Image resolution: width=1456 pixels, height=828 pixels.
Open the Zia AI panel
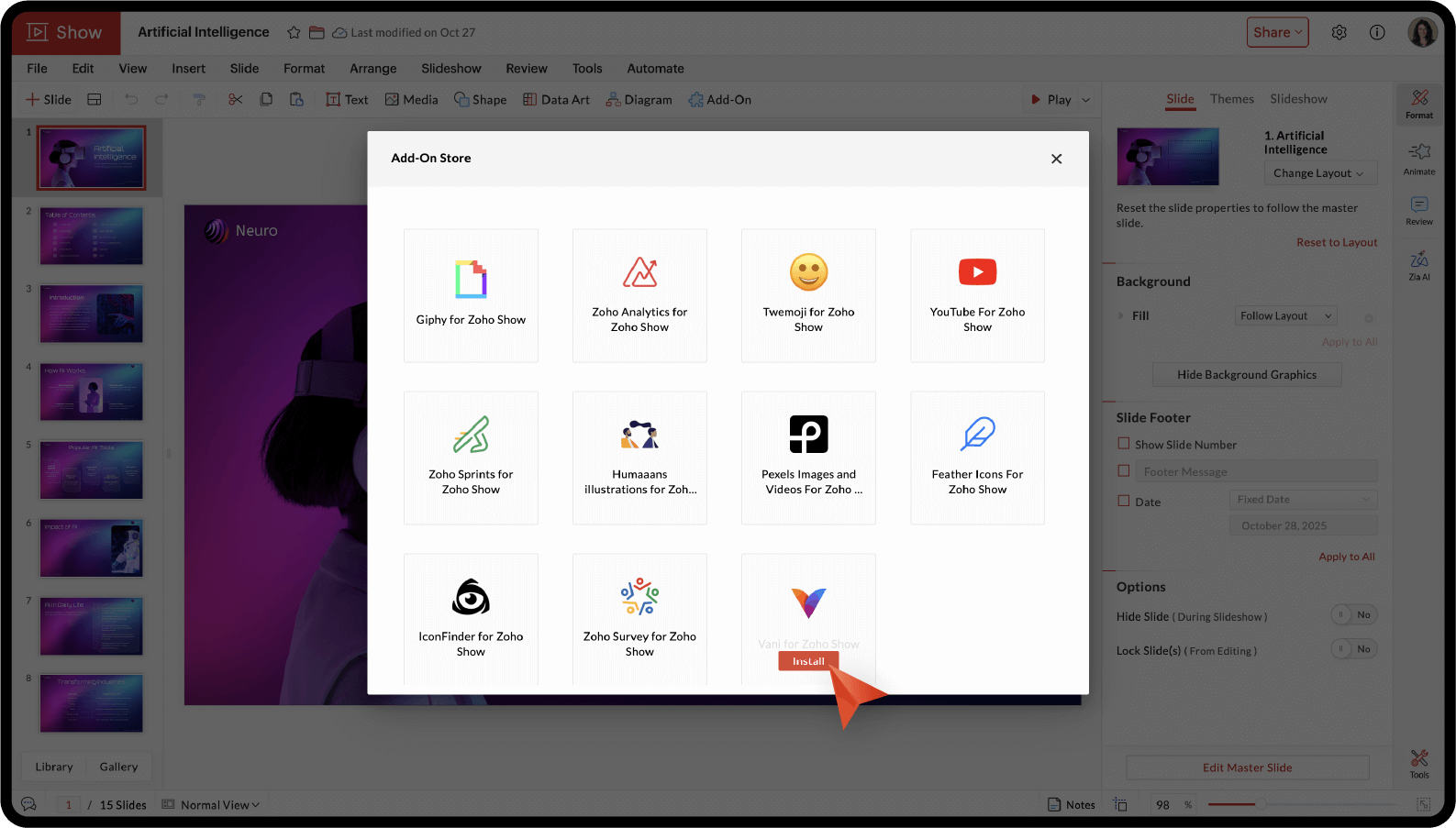point(1419,265)
